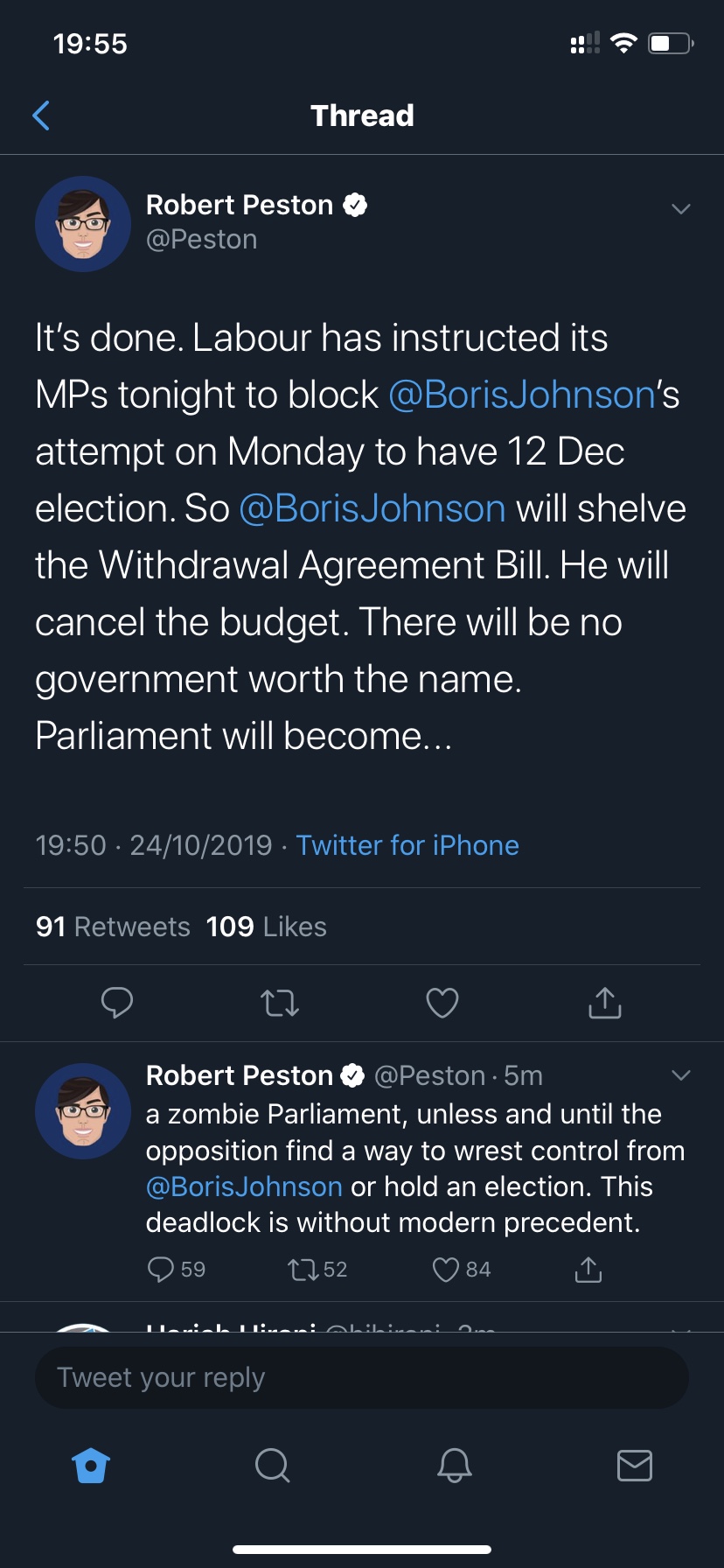The image size is (724, 1568).
Task: Open the Twitter for iPhone link
Action: tap(407, 845)
